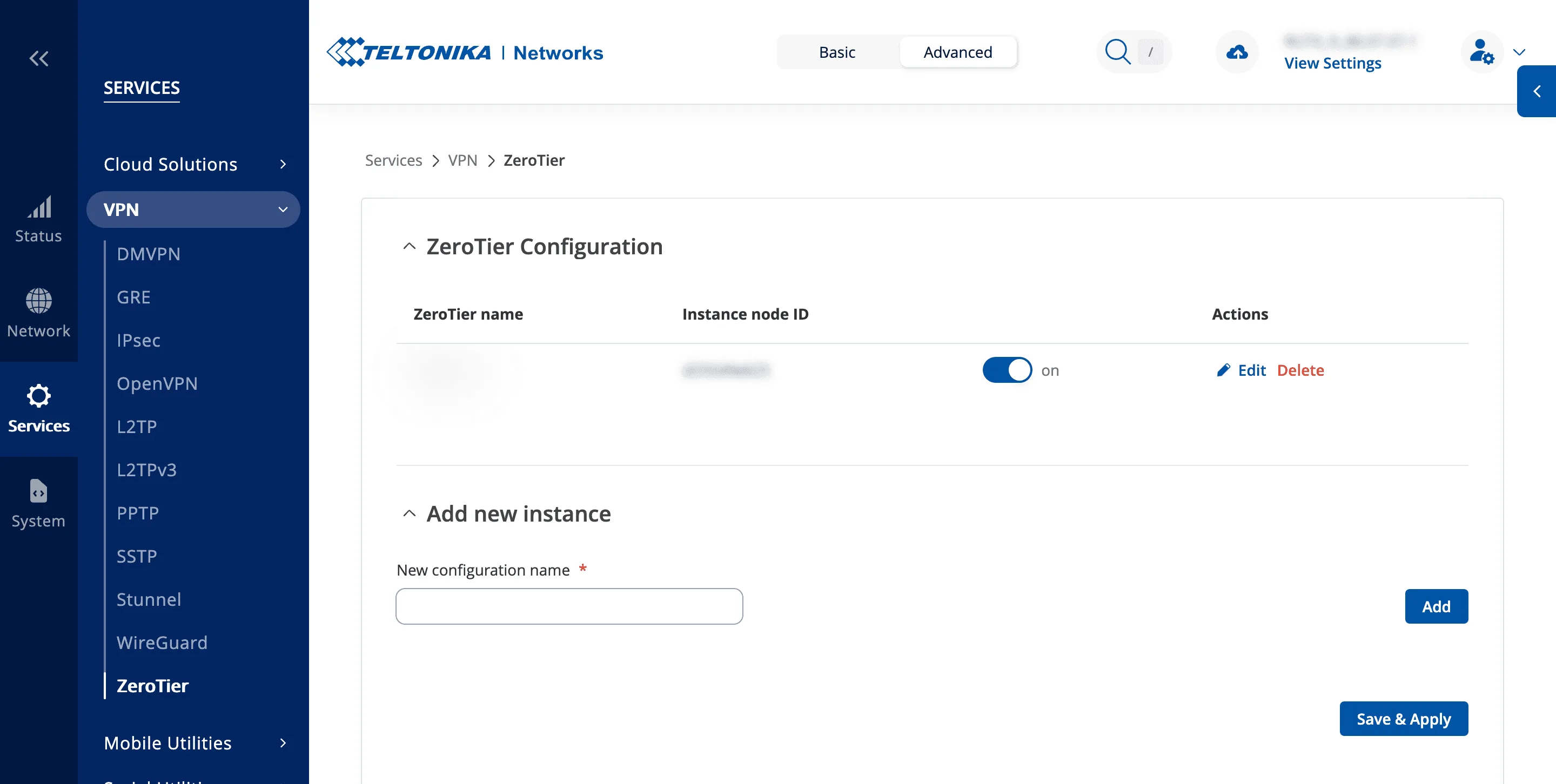This screenshot has height=784, width=1556.
Task: Click Edit for the ZeroTier instance
Action: click(1252, 370)
